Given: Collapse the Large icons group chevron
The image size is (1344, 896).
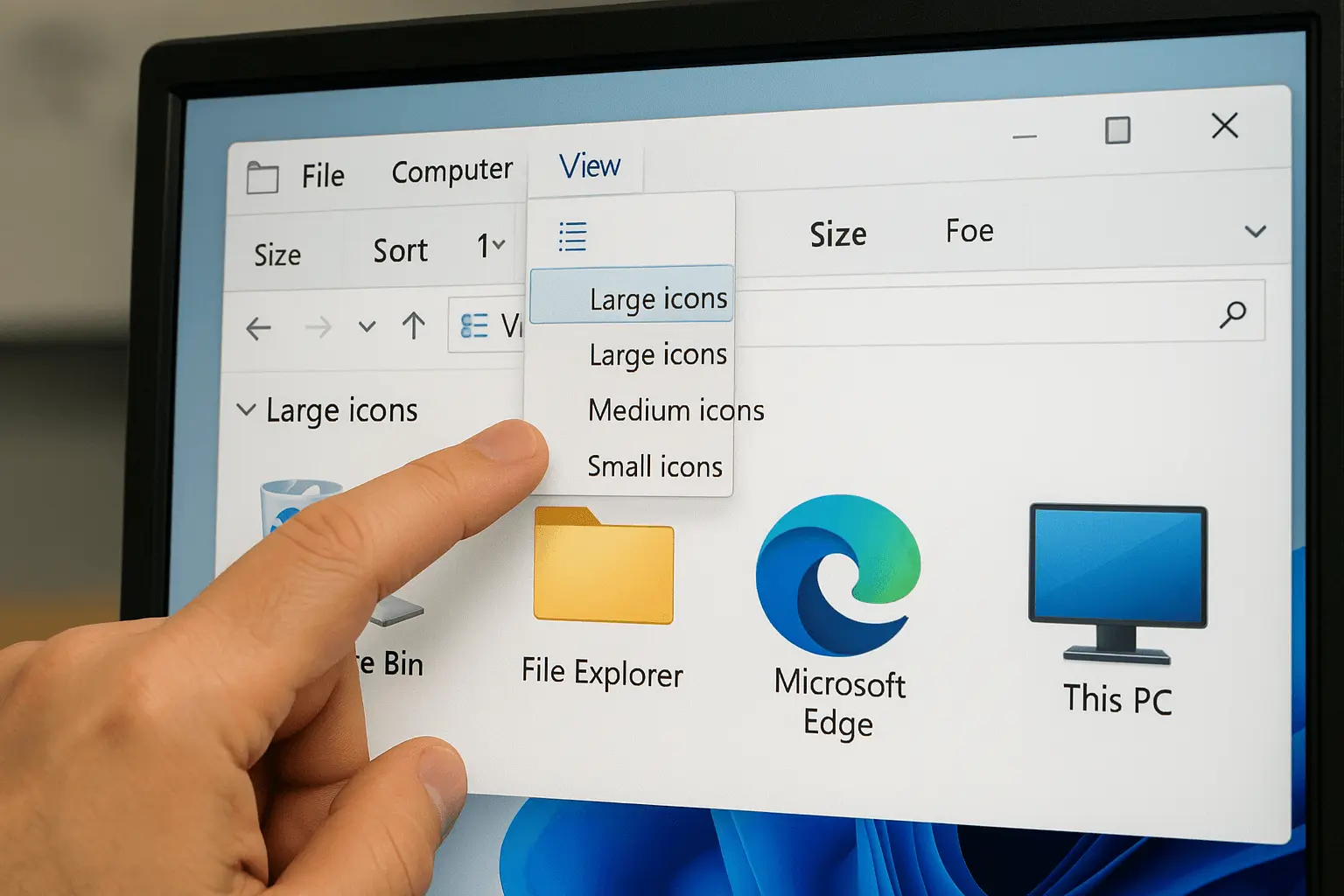Looking at the screenshot, I should (247, 409).
